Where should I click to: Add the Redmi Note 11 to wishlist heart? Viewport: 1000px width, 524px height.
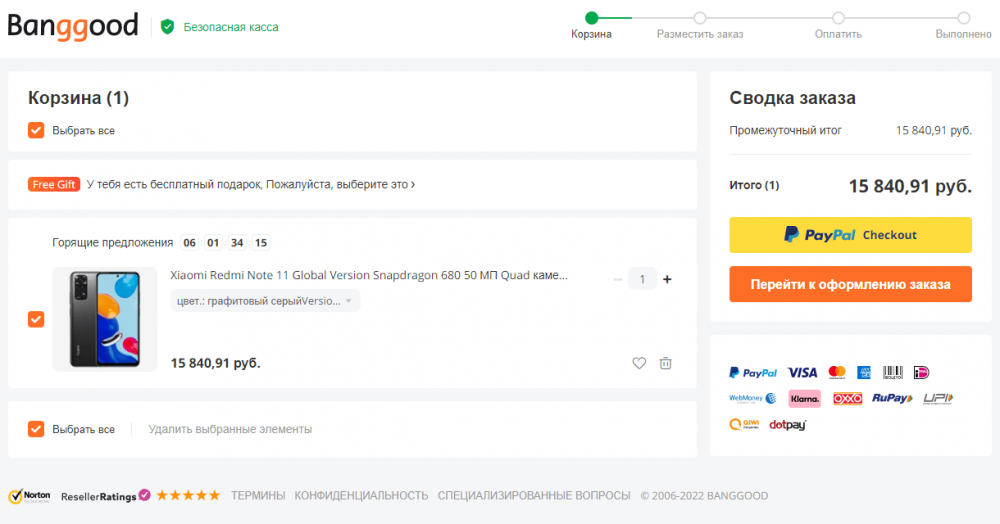coord(639,363)
